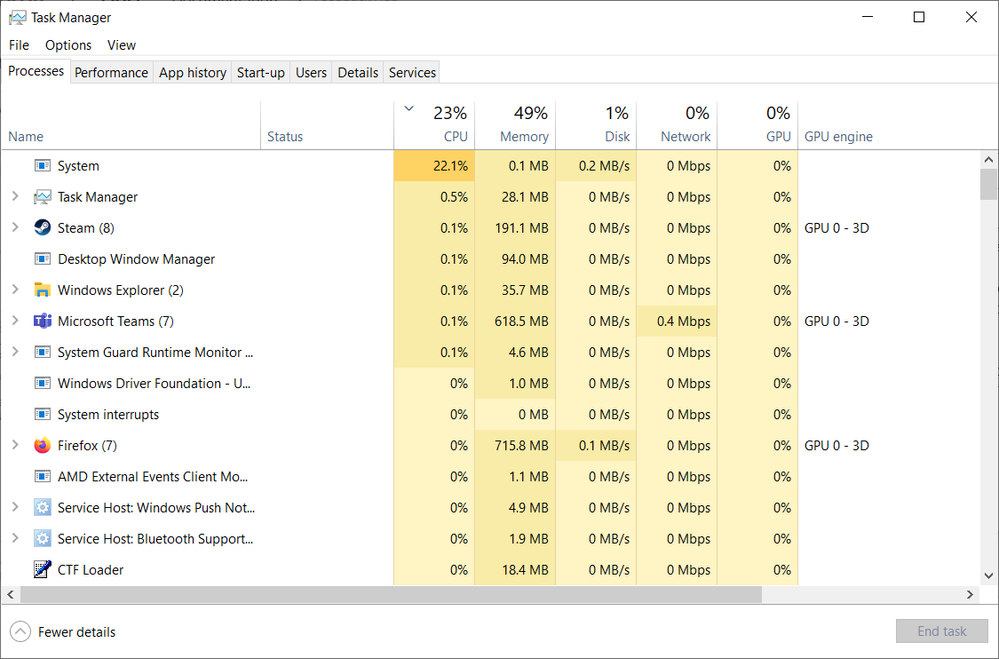Click the Windows Driver Foundation icon
999x659 pixels.
(x=42, y=383)
